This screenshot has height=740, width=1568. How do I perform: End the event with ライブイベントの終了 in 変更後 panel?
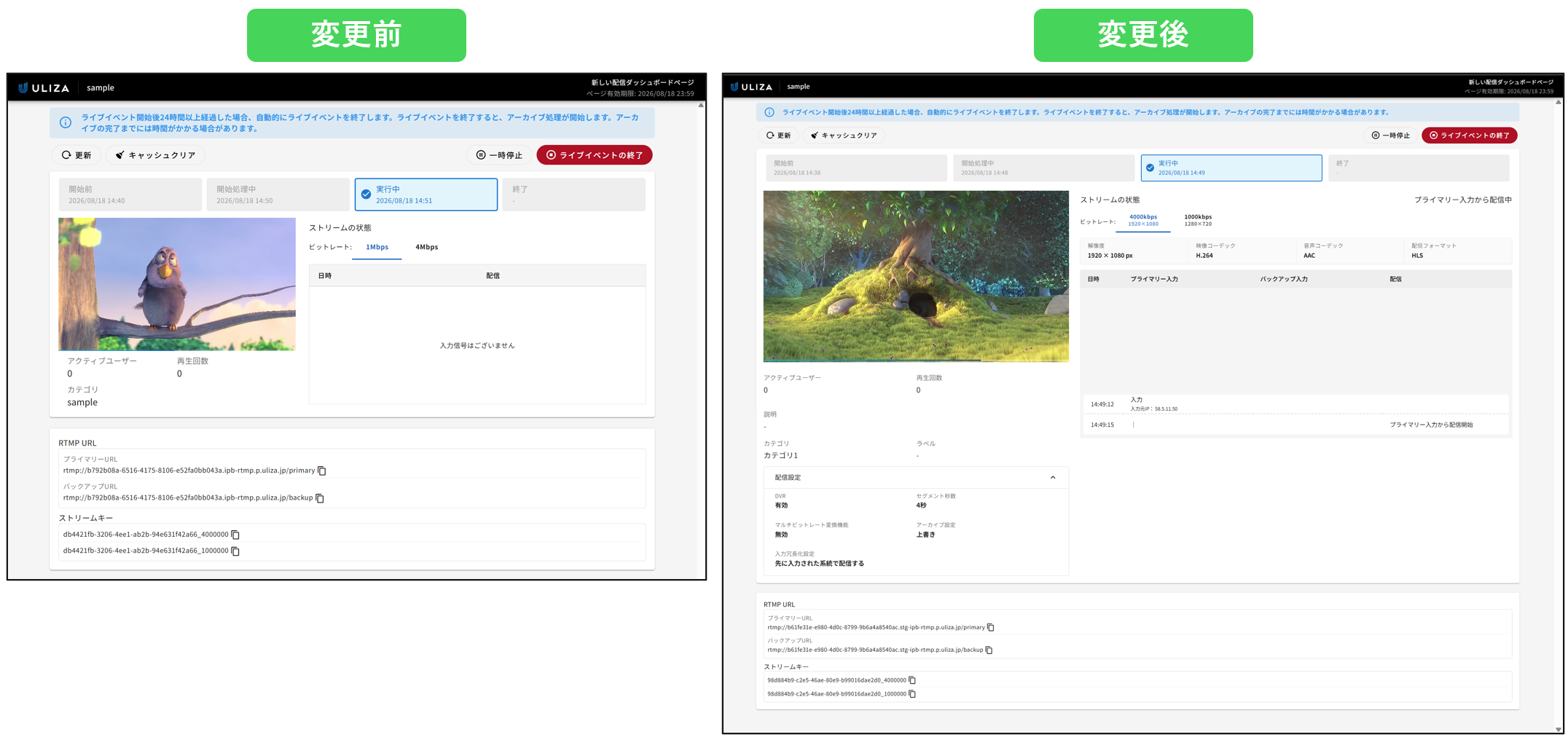tap(1470, 135)
